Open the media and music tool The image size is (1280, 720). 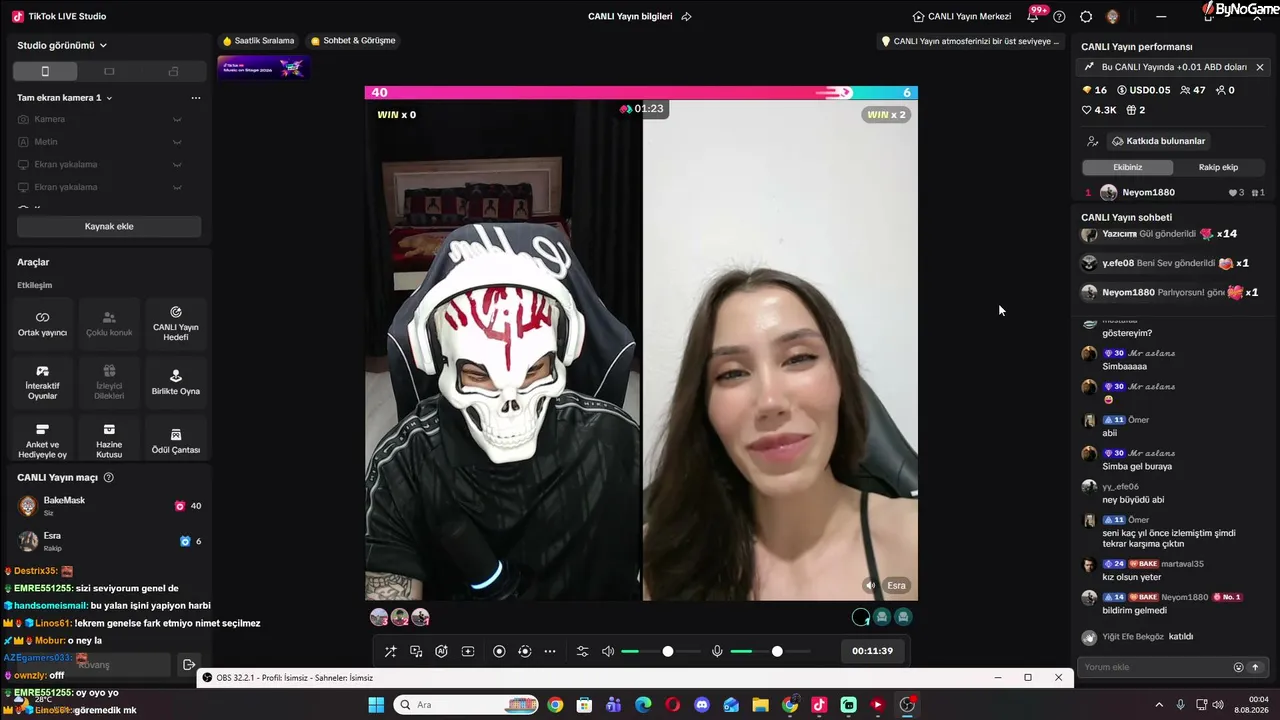(x=416, y=652)
